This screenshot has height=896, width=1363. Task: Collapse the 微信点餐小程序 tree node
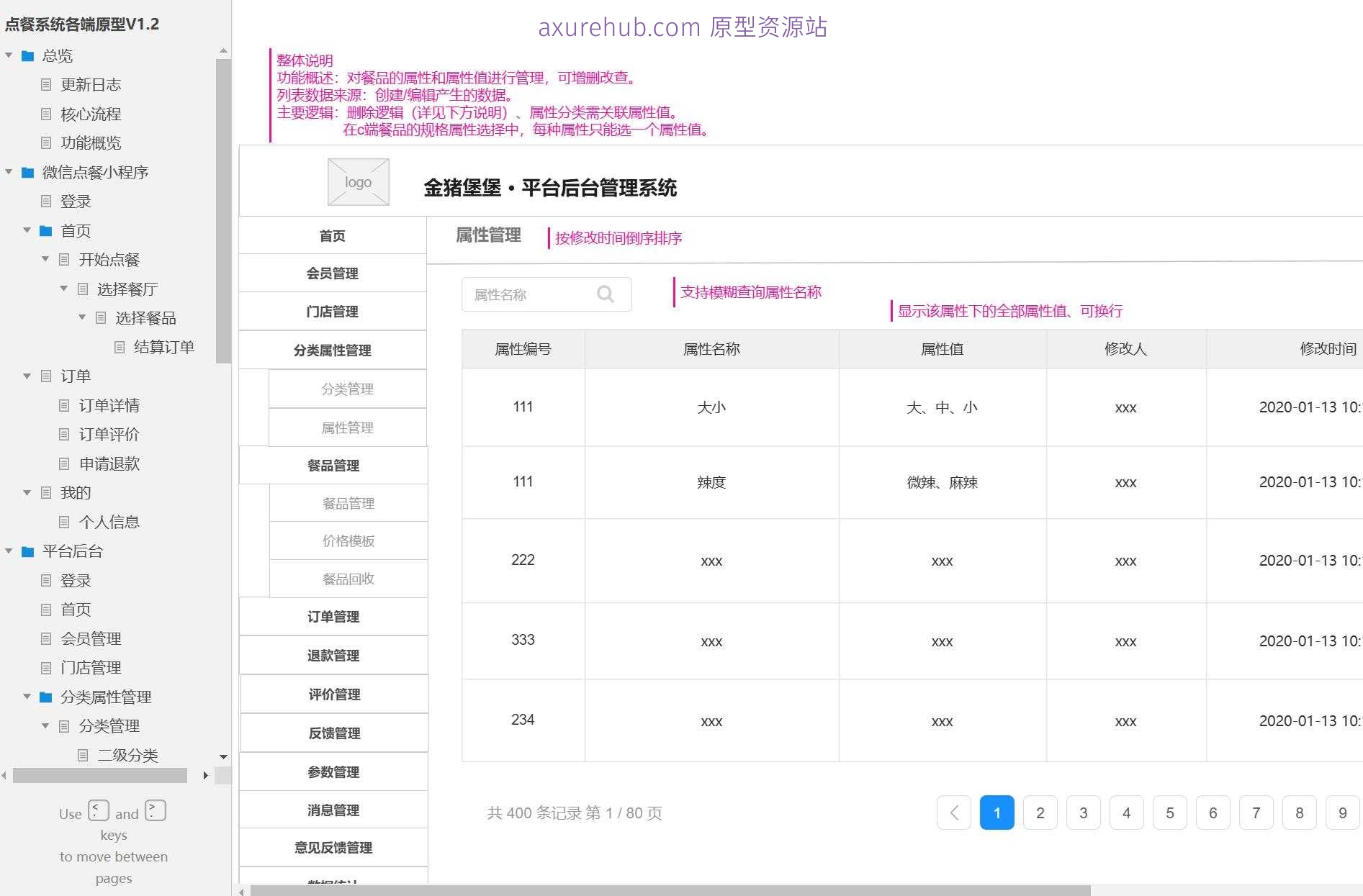point(9,172)
